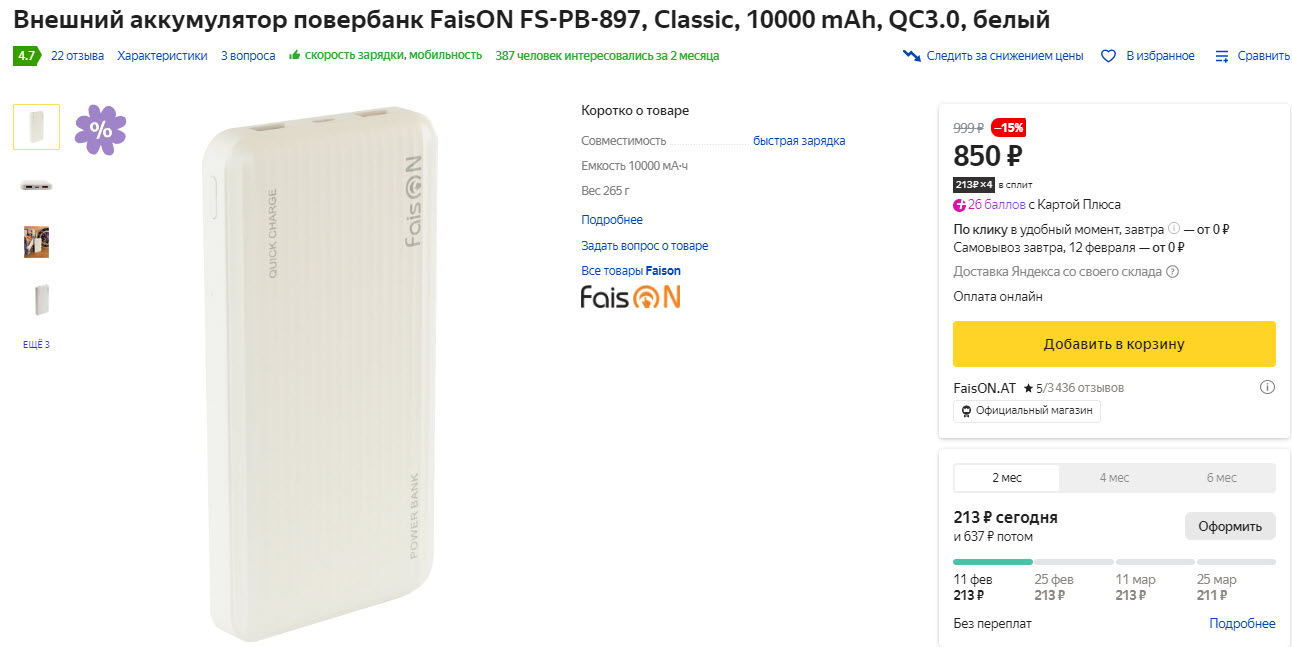The width and height of the screenshot is (1292, 647).
Task: Expand product details via Подробнее under specs
Action: pos(611,220)
